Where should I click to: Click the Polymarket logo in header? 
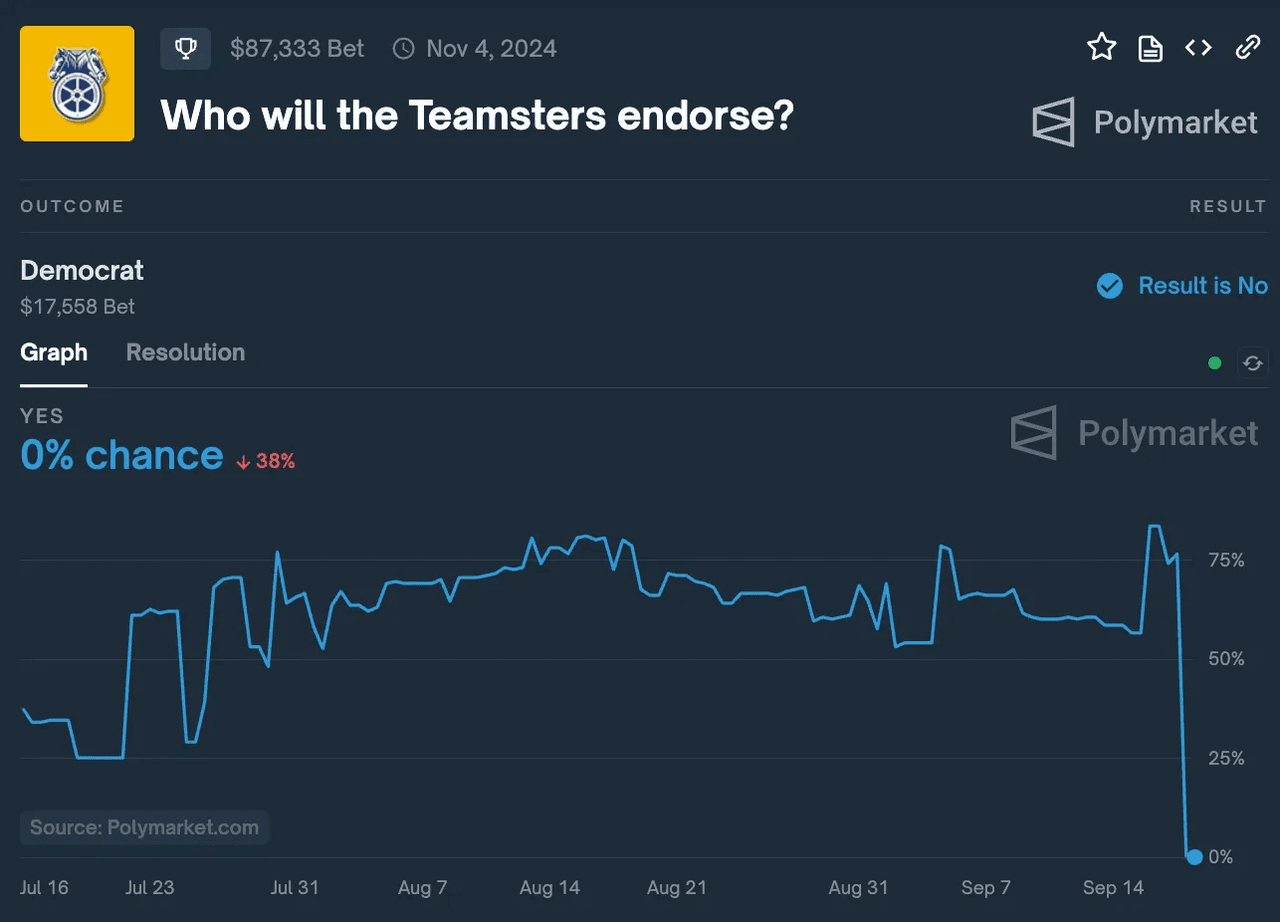click(x=1144, y=122)
